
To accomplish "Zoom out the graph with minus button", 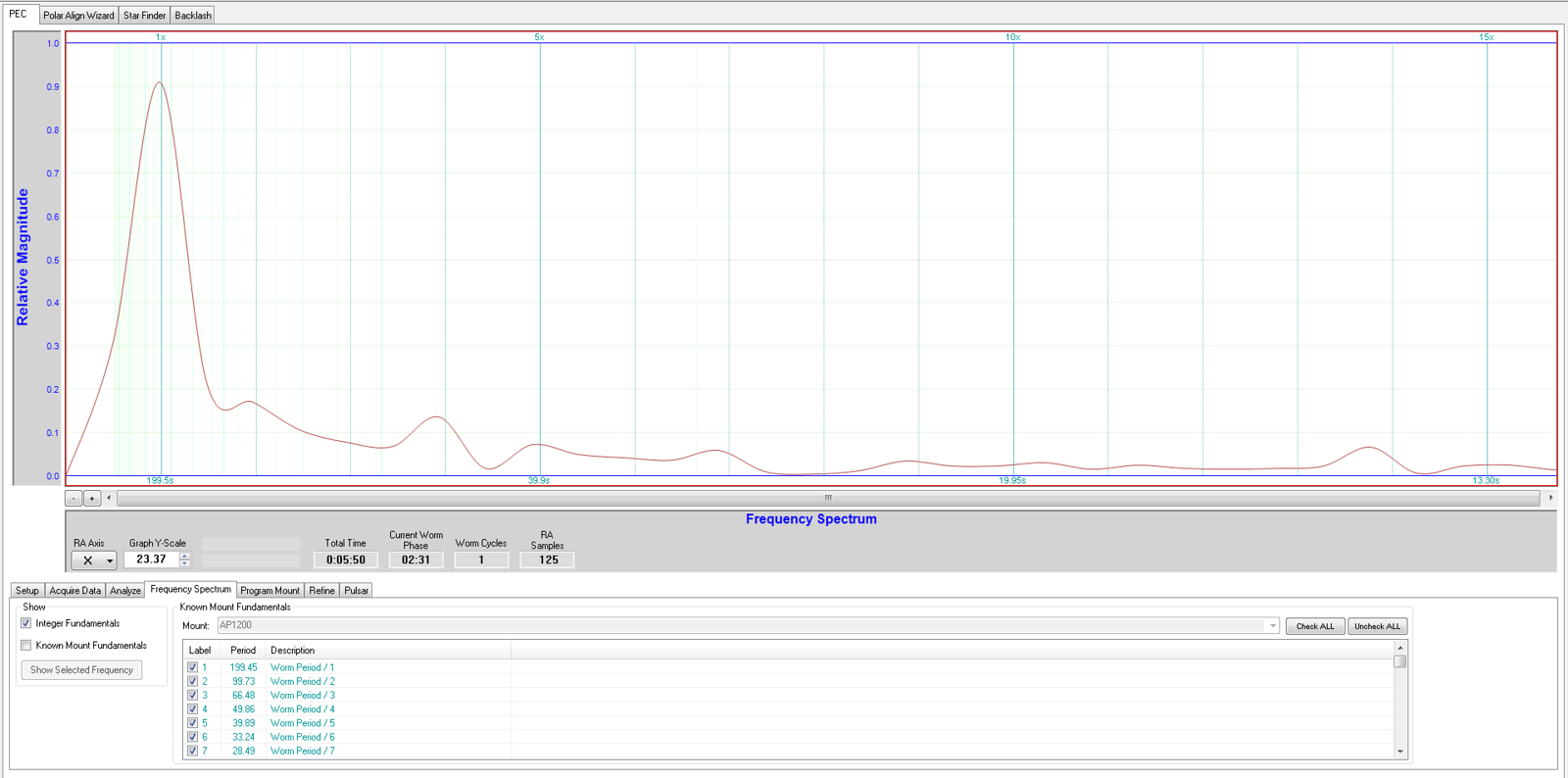I will (x=73, y=499).
